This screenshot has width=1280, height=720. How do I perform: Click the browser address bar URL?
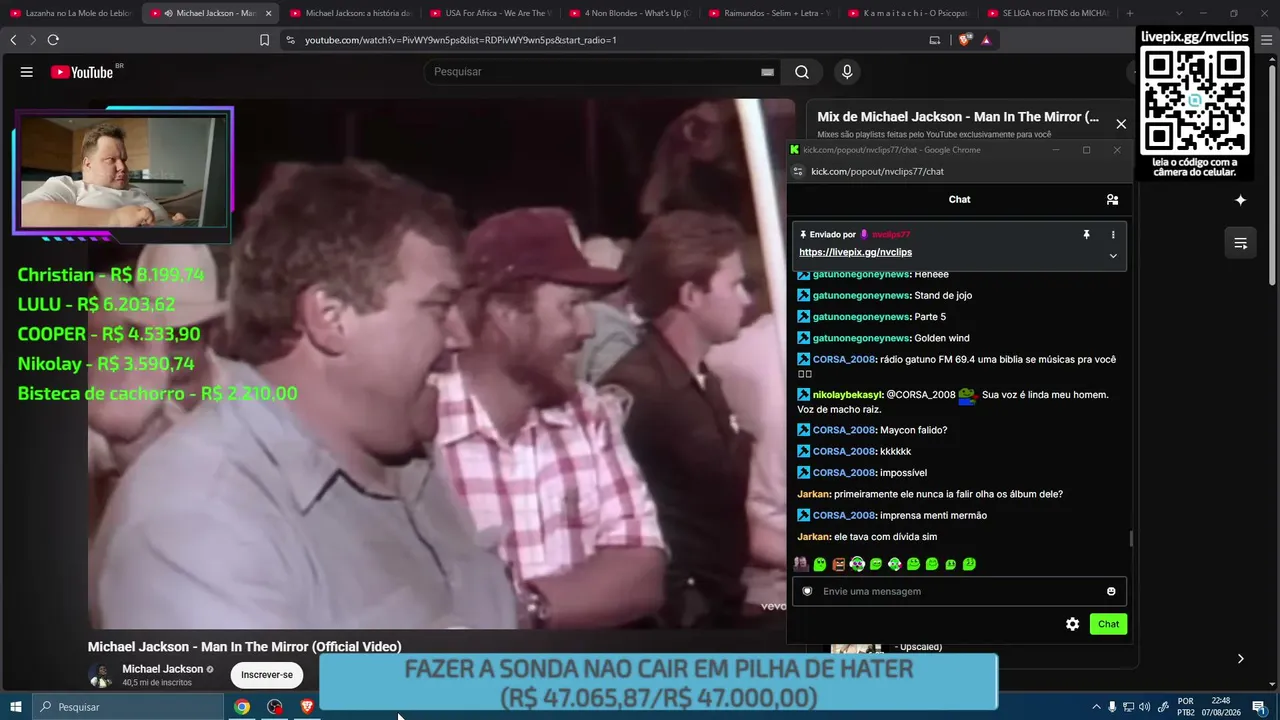point(460,40)
